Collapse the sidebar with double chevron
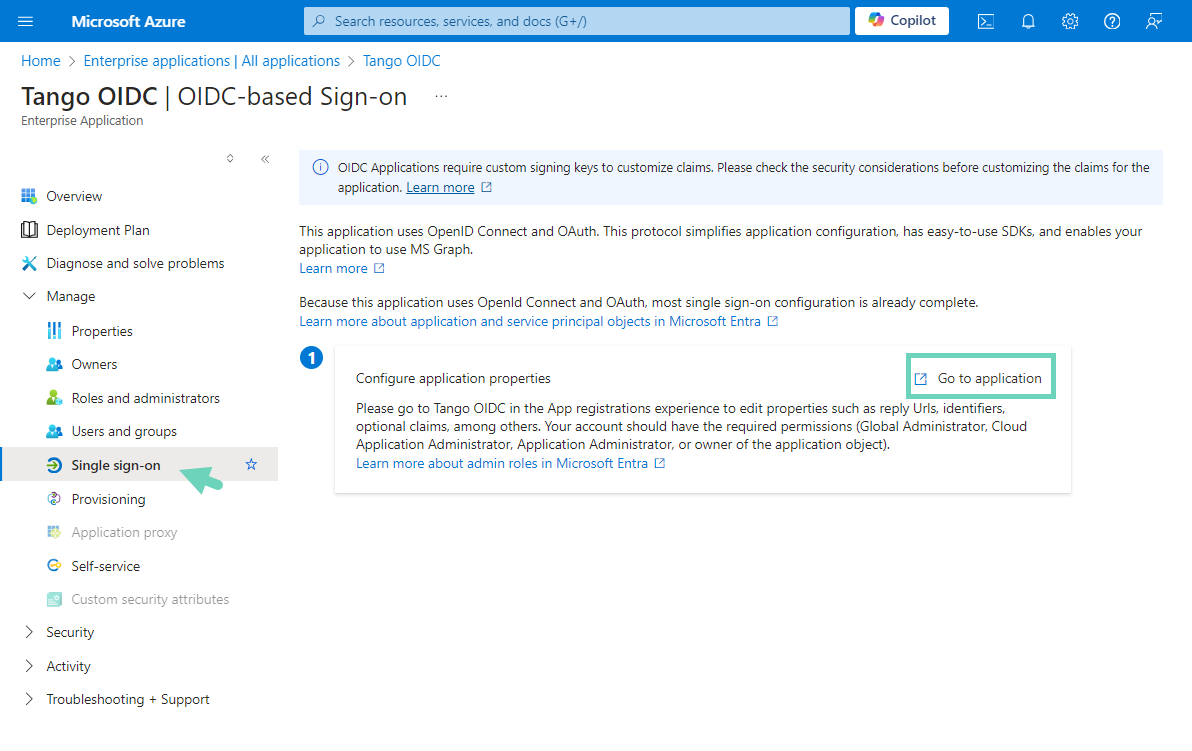This screenshot has width=1192, height=751. click(265, 159)
